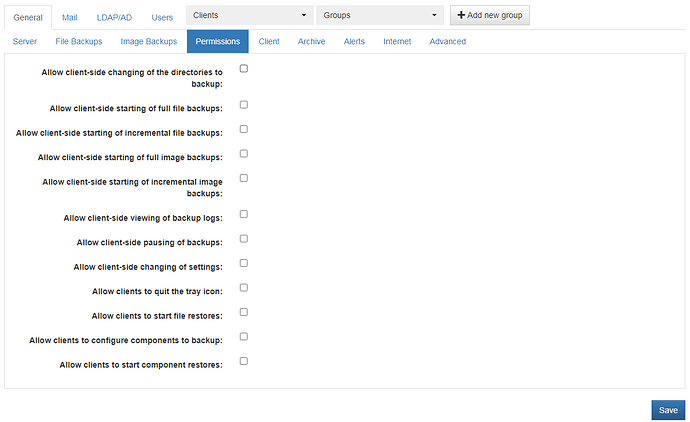Check allow clients to quit tray icon
Image resolution: width=690 pixels, height=422 pixels.
click(x=244, y=288)
